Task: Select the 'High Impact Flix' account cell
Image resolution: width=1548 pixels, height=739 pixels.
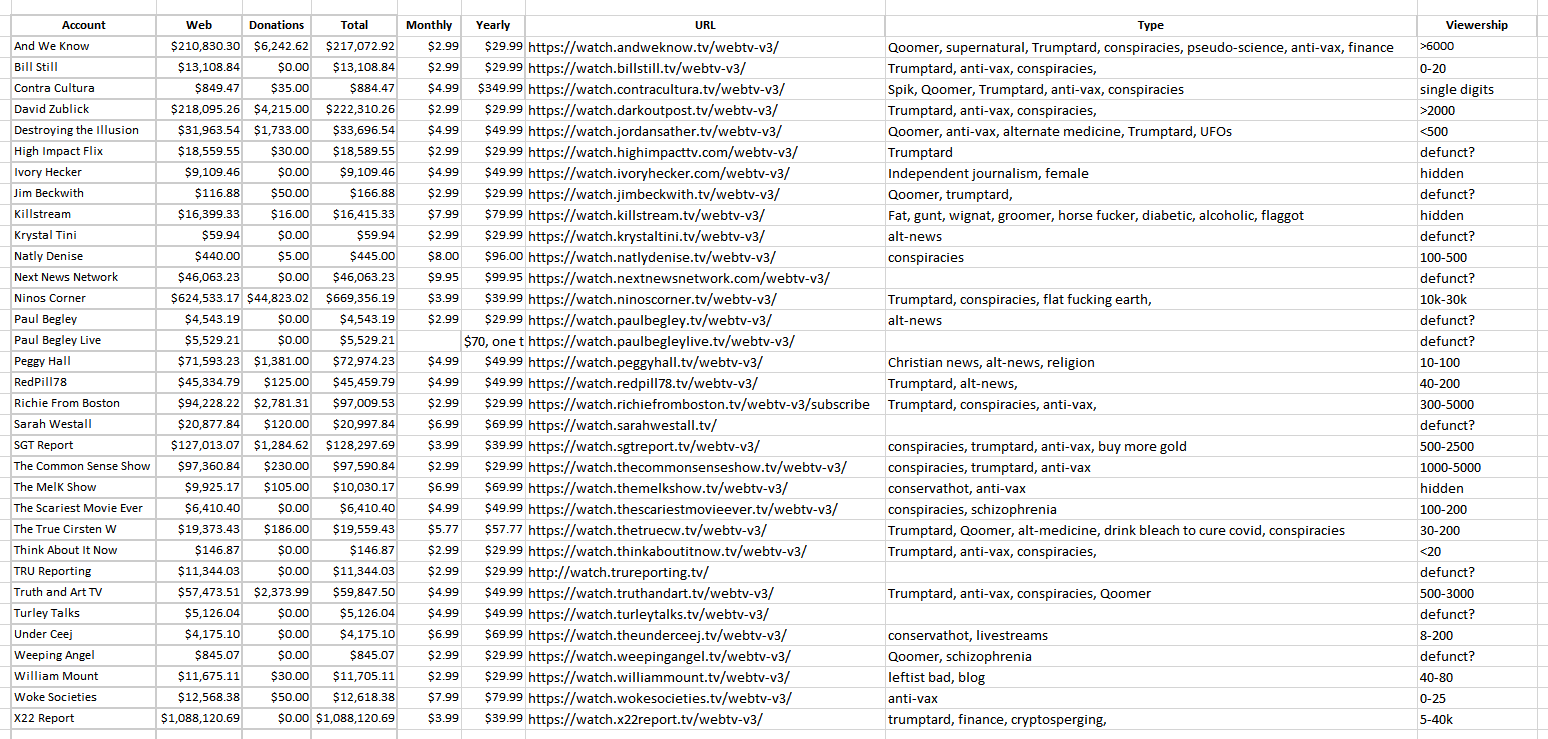Action: (83, 151)
